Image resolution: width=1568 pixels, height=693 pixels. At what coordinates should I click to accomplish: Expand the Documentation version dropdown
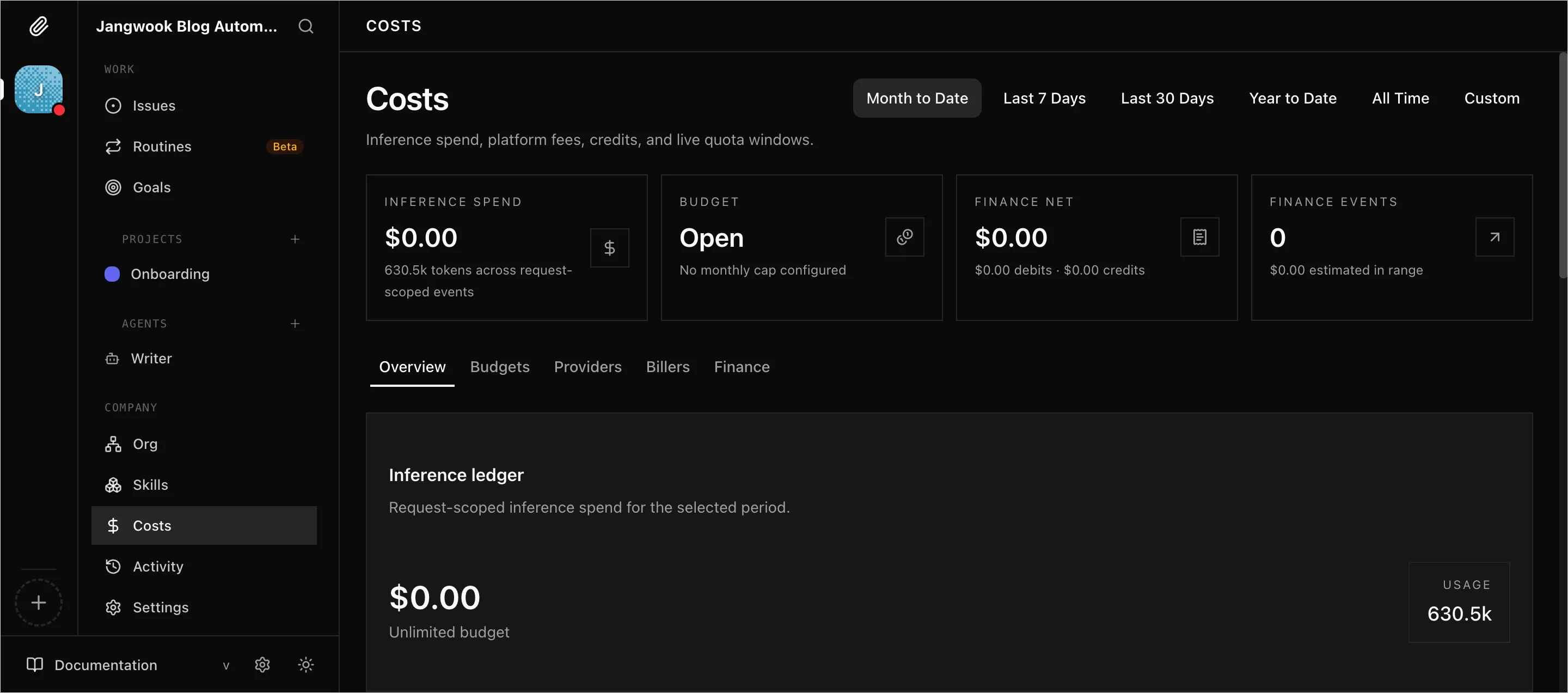(226, 666)
